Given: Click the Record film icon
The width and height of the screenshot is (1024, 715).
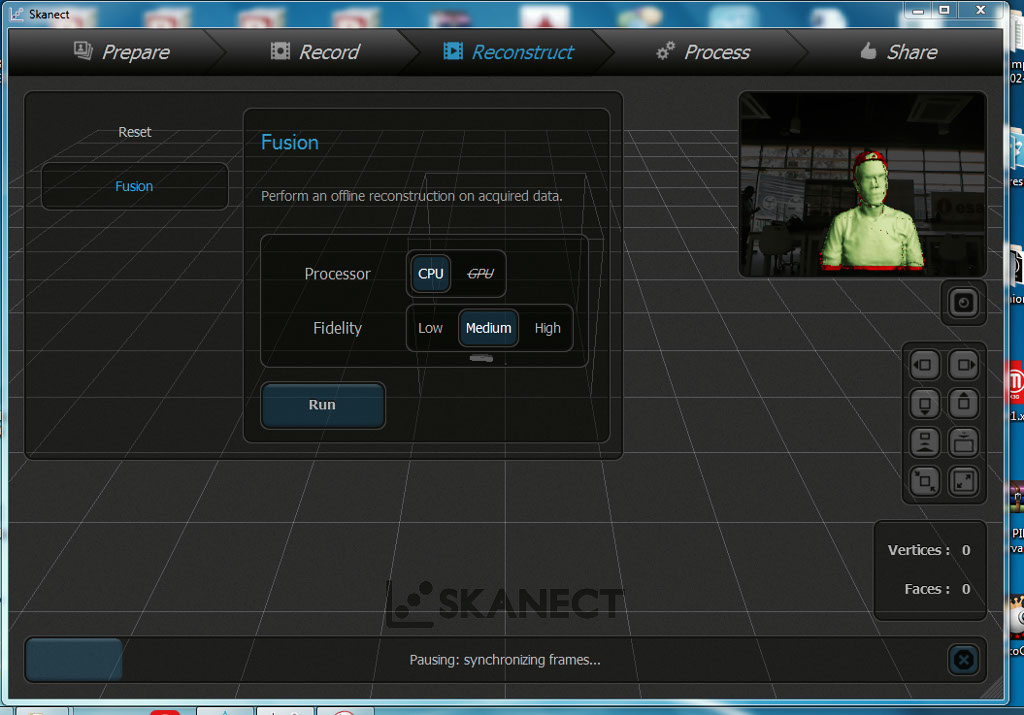Looking at the screenshot, I should 280,51.
